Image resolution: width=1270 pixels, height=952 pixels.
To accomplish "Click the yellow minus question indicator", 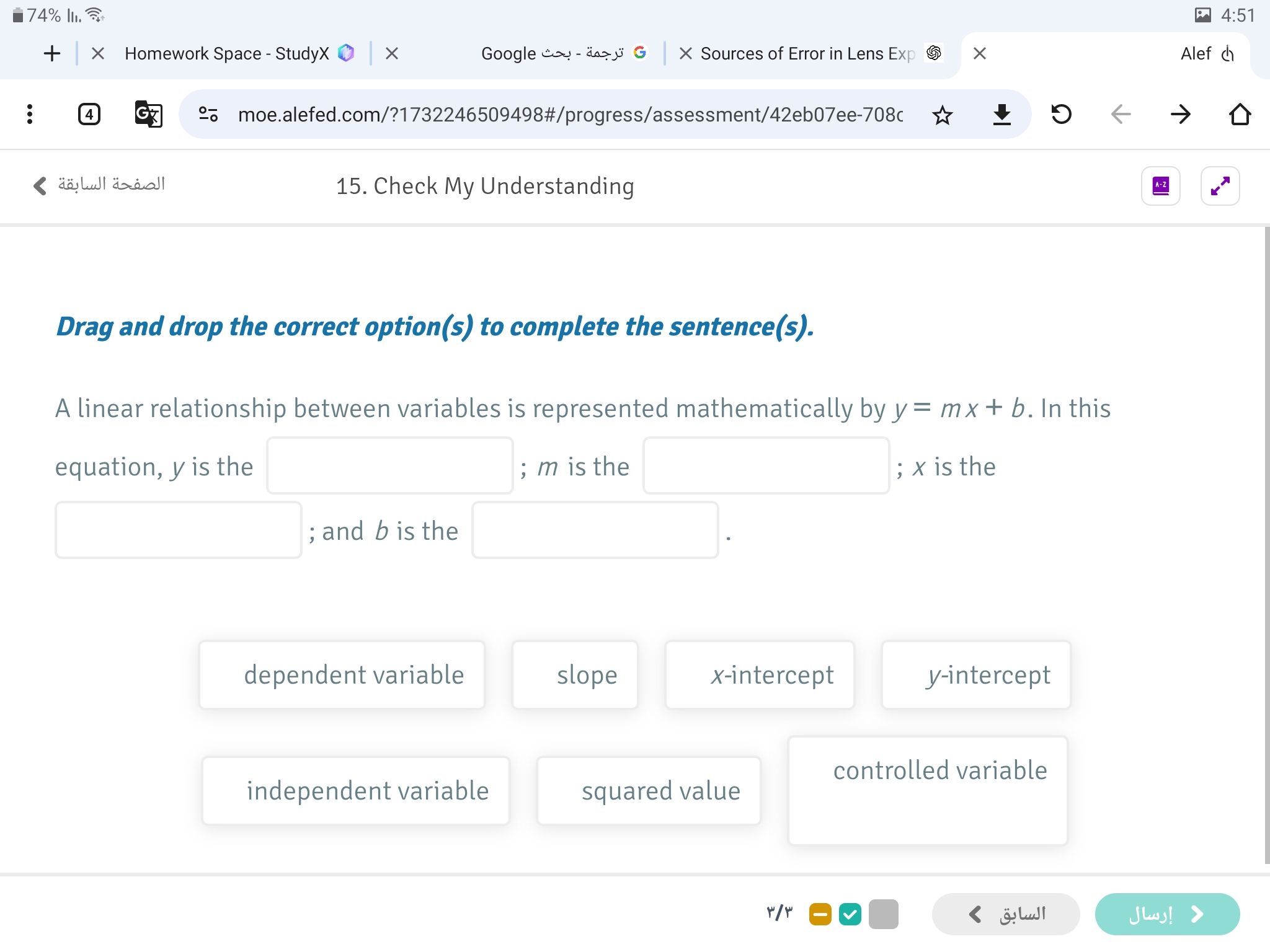I will pos(820,914).
